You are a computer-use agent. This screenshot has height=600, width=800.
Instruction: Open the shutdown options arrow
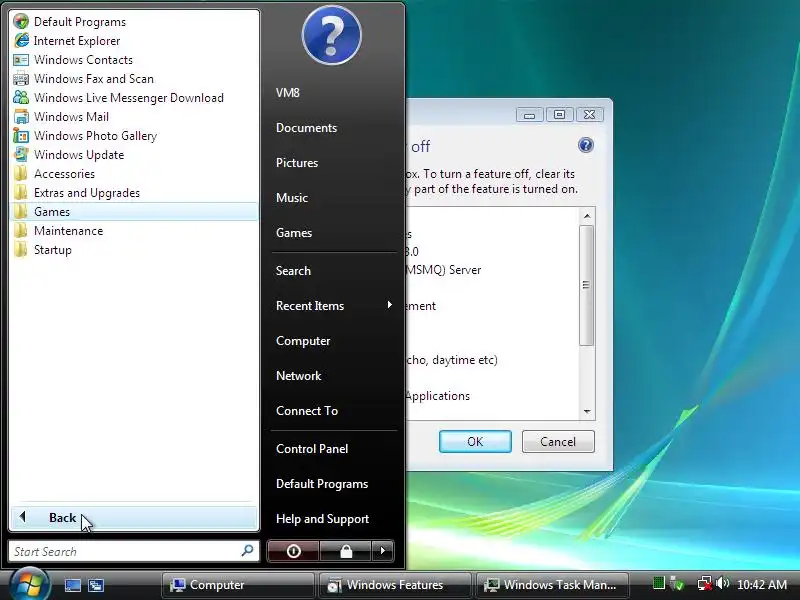(x=383, y=551)
